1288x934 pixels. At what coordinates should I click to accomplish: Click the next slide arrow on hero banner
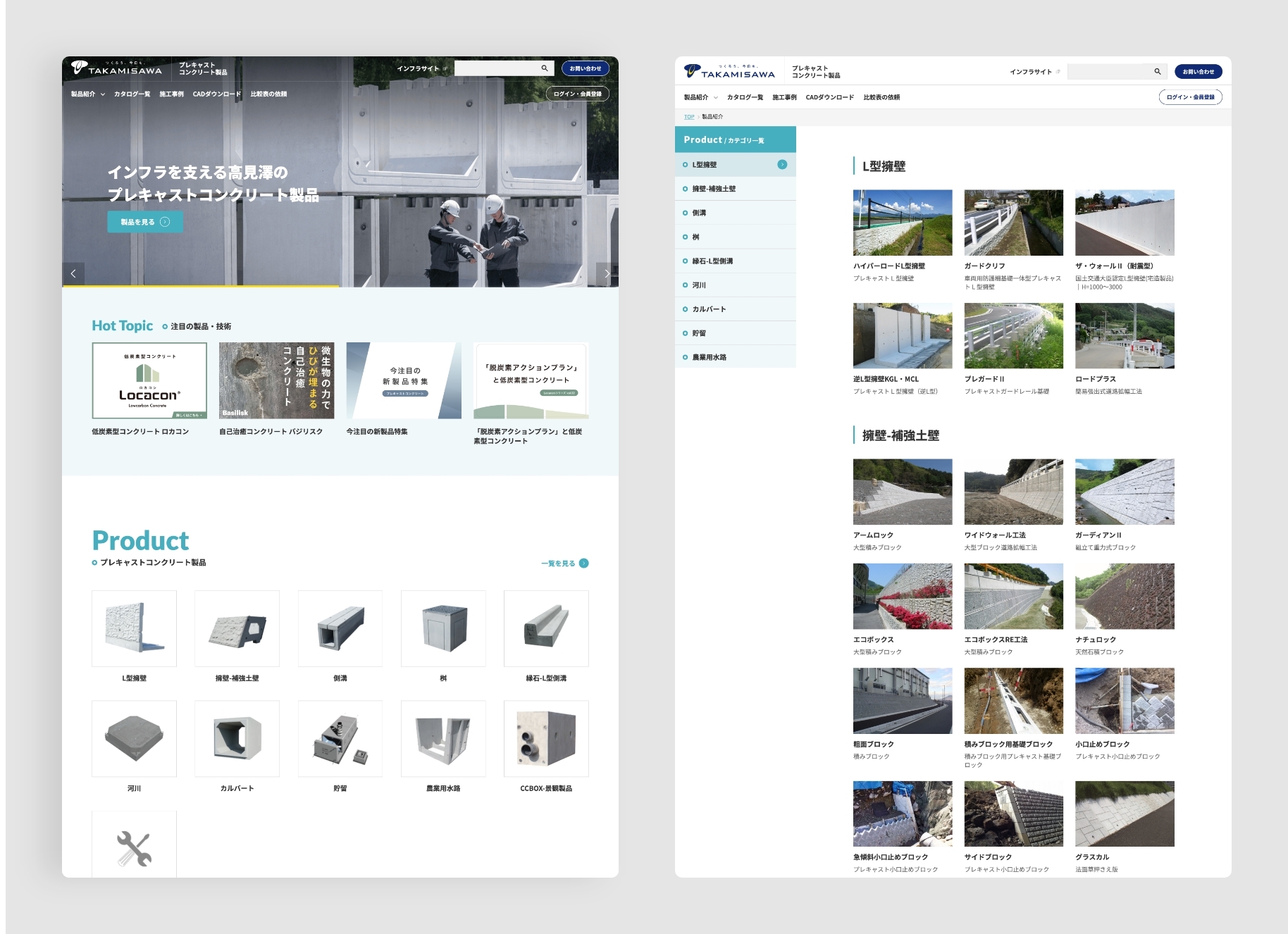[x=607, y=274]
